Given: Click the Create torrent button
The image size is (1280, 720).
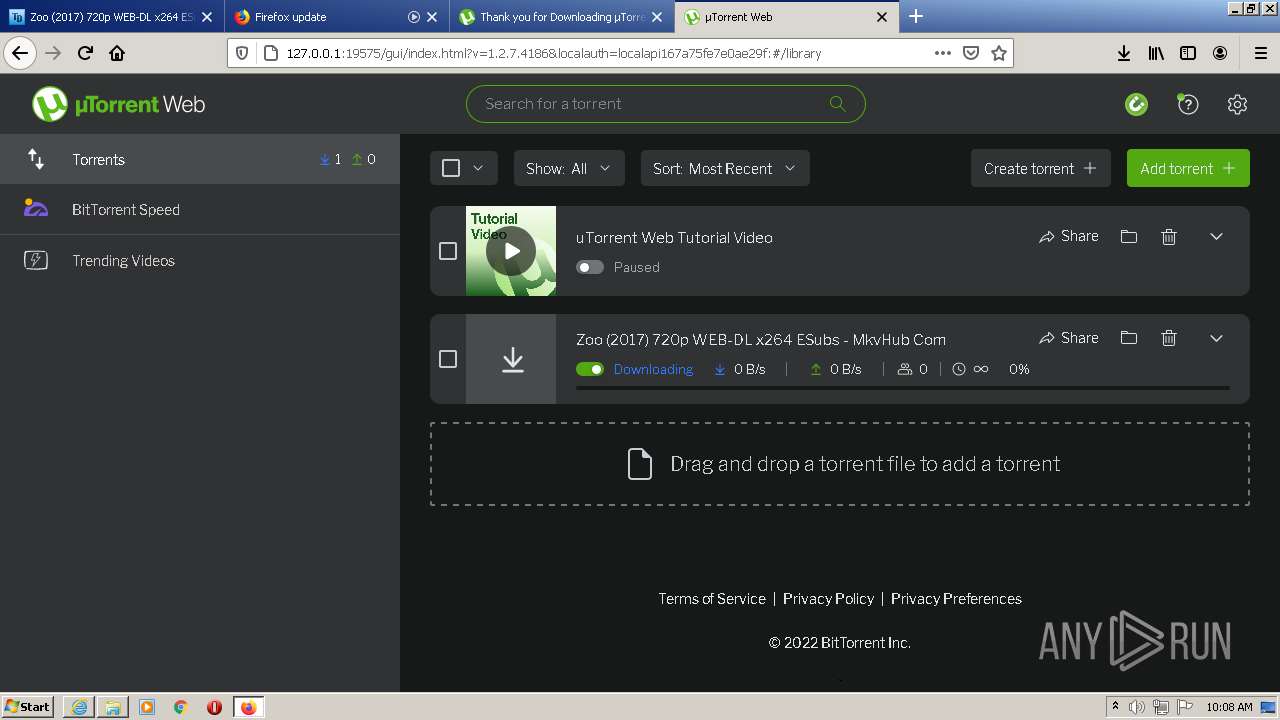Looking at the screenshot, I should [1040, 168].
